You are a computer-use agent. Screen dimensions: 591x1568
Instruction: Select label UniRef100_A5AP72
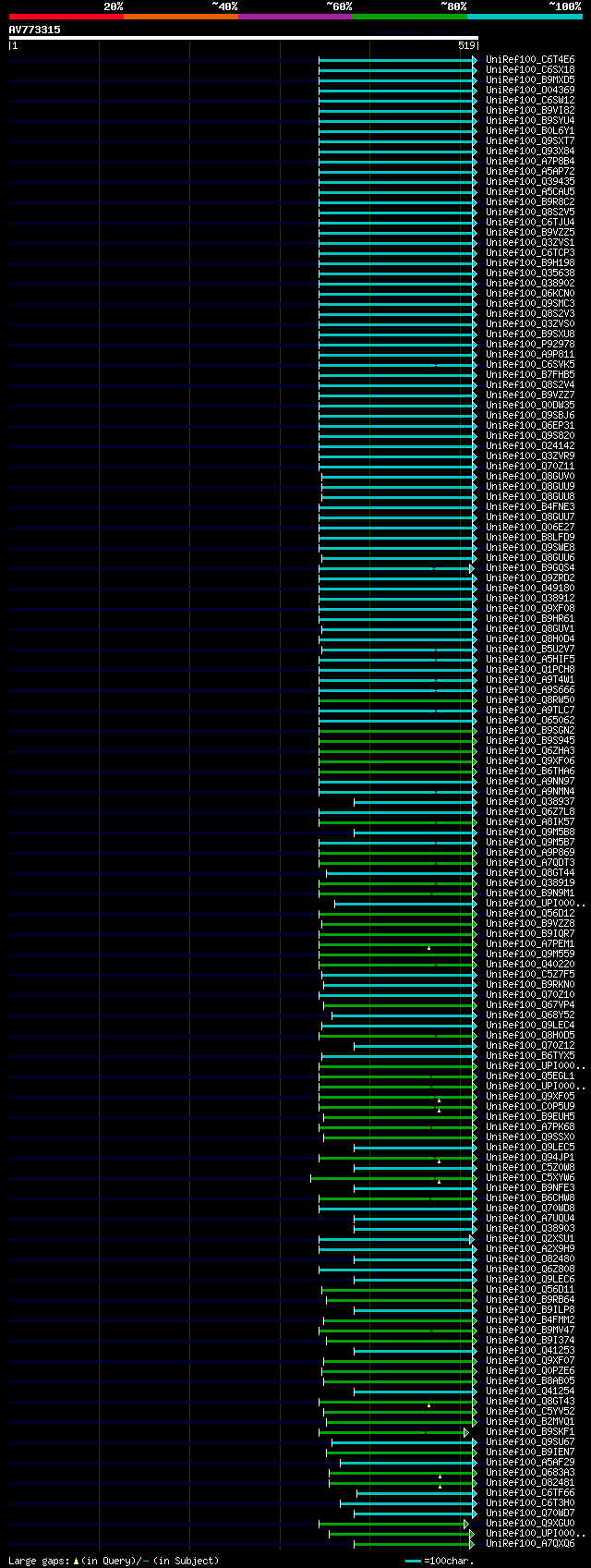pos(530,171)
